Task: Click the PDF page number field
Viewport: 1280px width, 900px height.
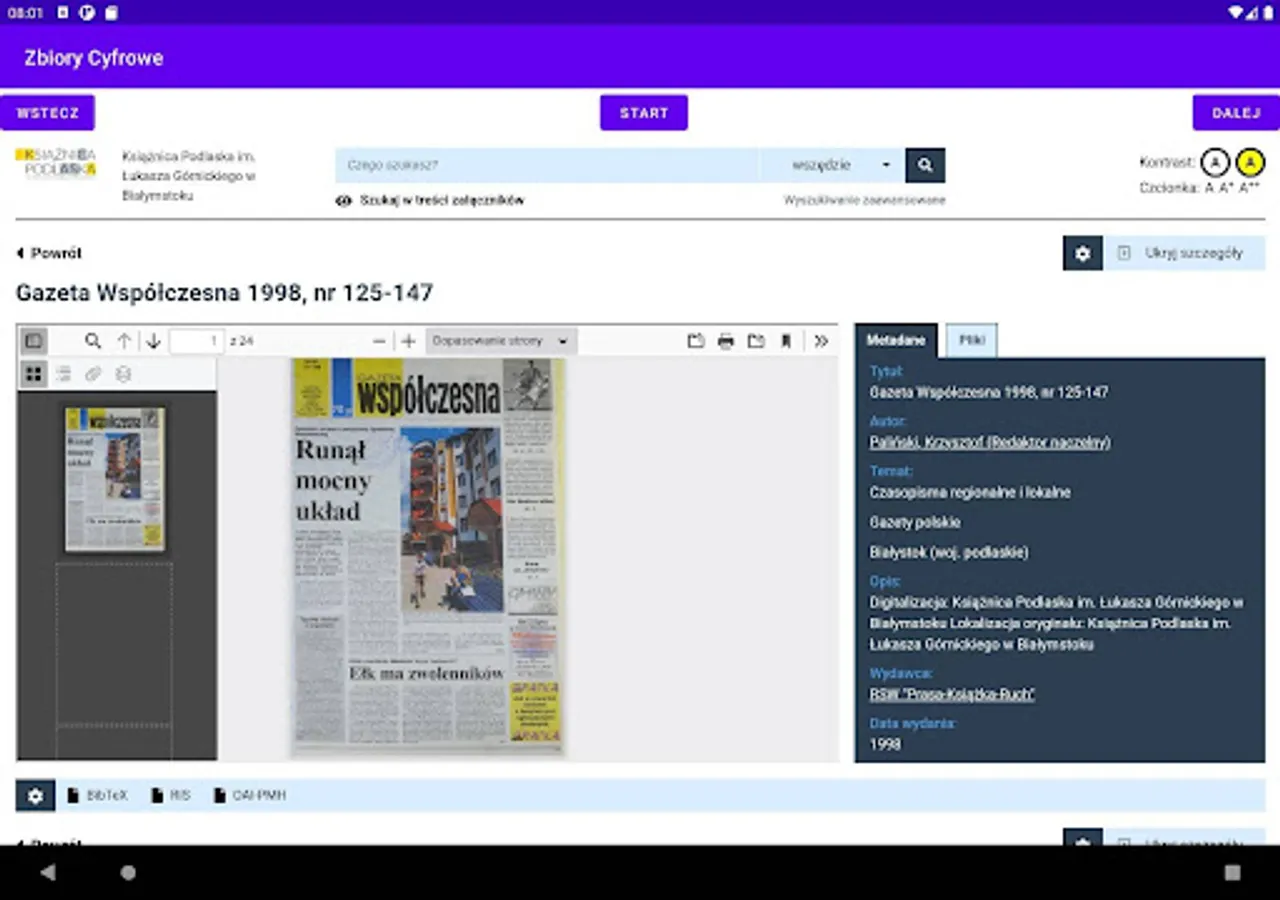Action: (197, 341)
